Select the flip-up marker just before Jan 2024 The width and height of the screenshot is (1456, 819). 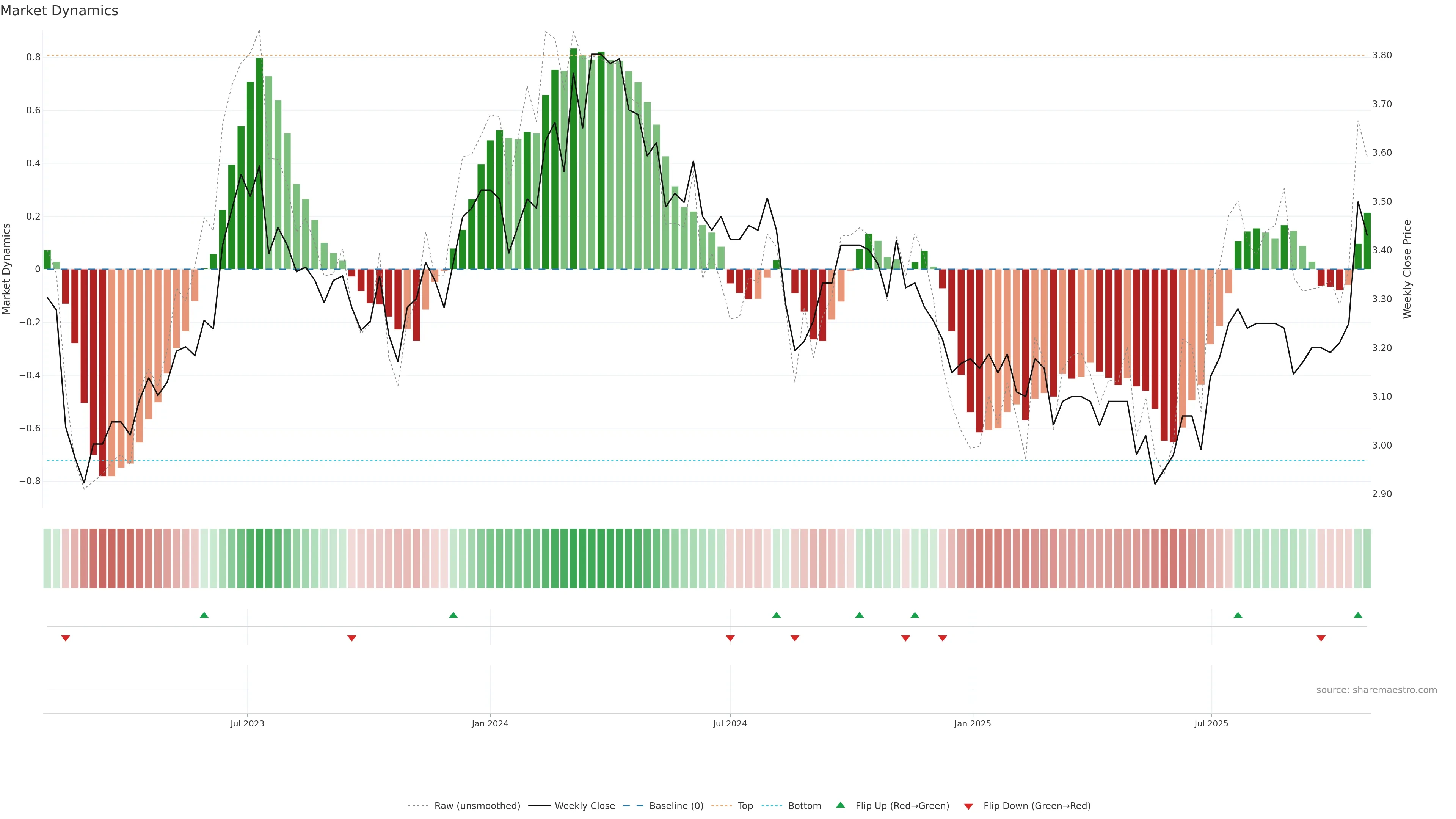click(453, 615)
